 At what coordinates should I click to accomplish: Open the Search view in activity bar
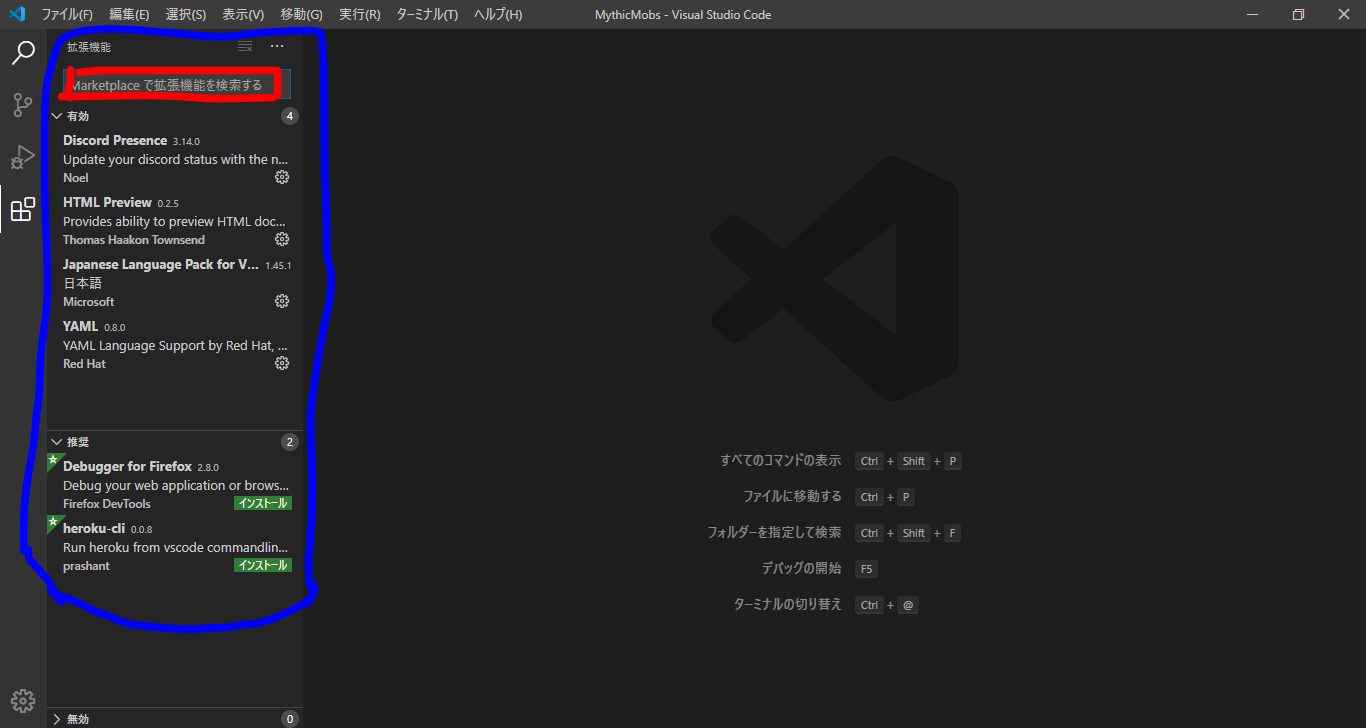coord(23,53)
